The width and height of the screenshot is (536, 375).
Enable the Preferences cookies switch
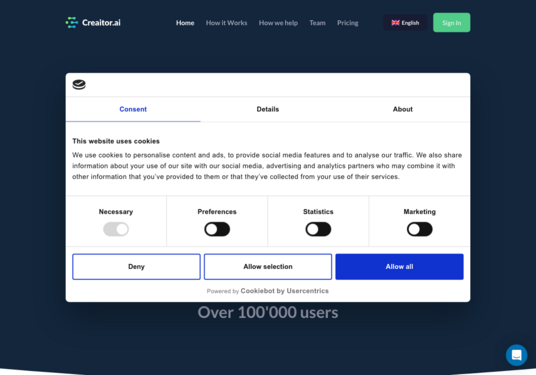coord(217,229)
